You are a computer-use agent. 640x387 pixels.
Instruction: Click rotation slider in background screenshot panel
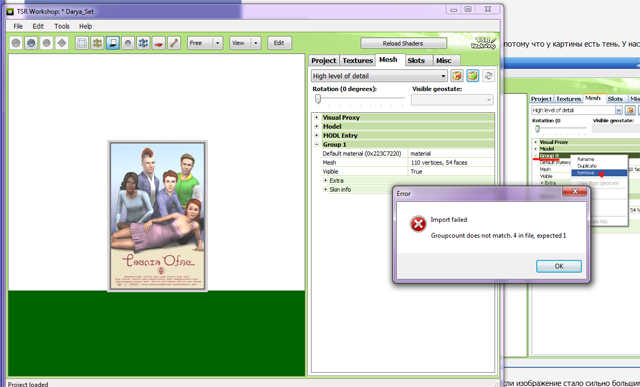(538, 129)
